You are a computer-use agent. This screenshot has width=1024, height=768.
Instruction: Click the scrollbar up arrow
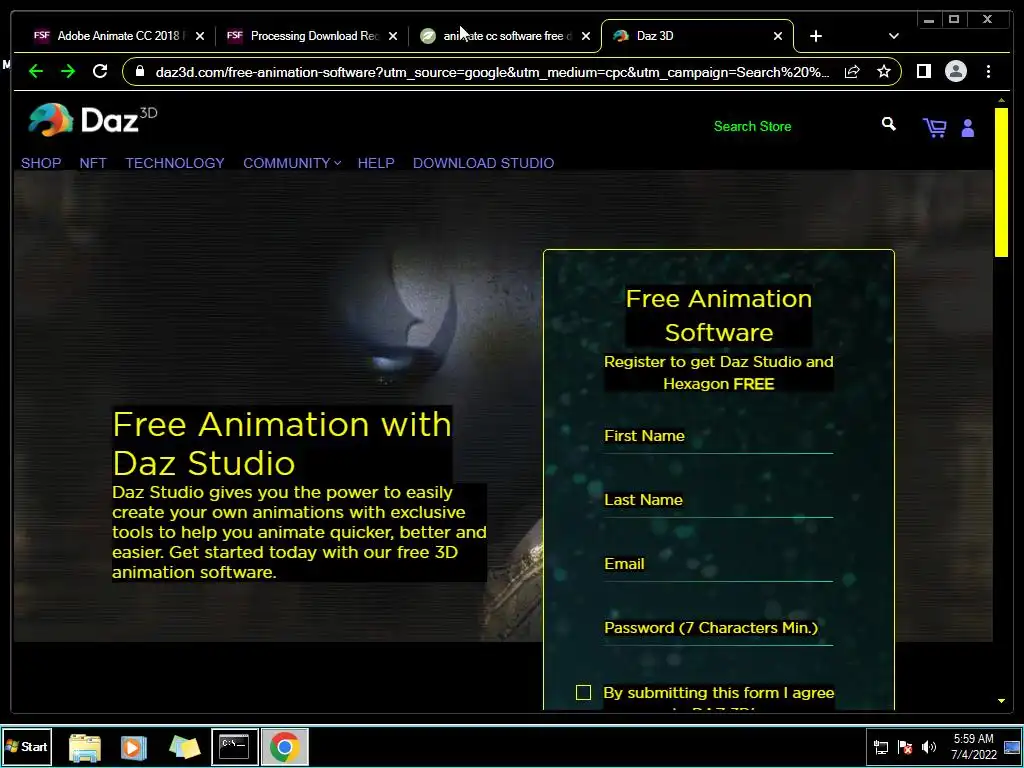click(x=1001, y=101)
